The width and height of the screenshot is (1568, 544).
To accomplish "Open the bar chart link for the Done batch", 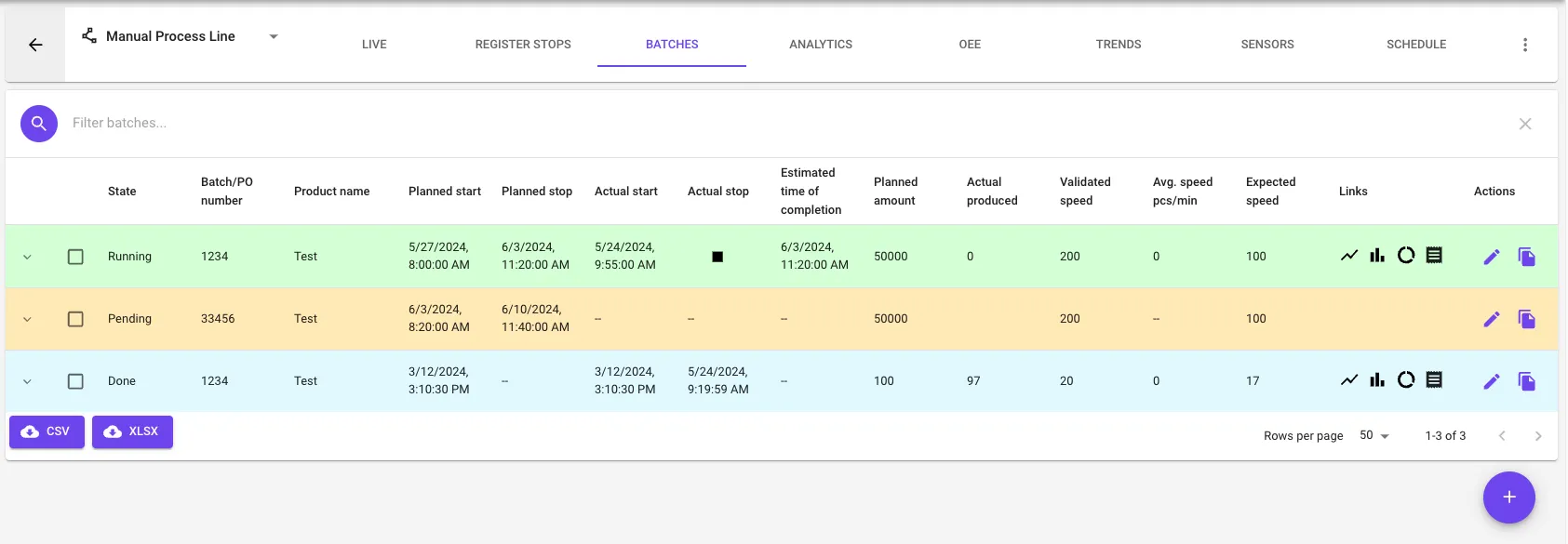I will click(x=1377, y=379).
